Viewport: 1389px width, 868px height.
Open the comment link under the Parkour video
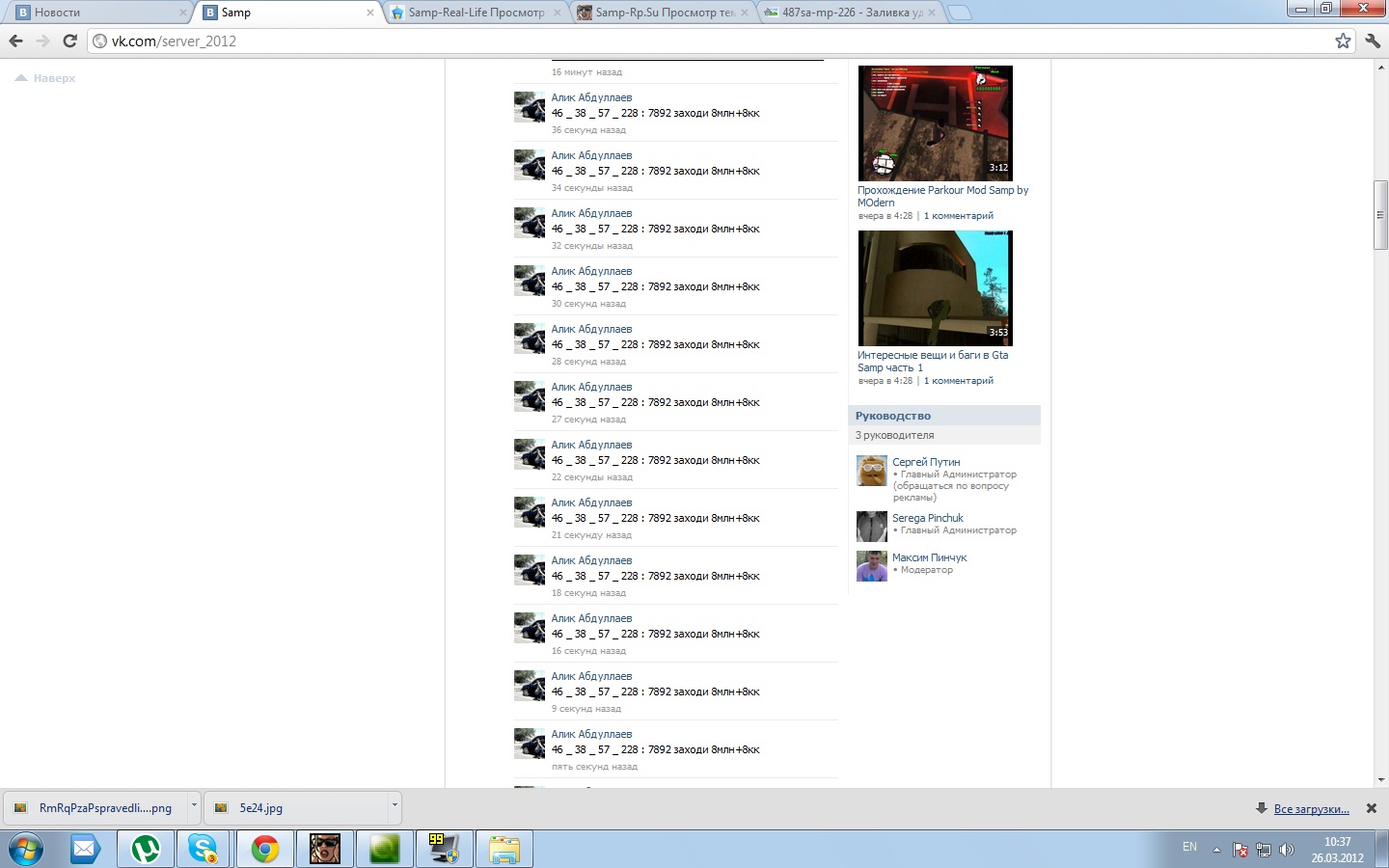(x=959, y=216)
